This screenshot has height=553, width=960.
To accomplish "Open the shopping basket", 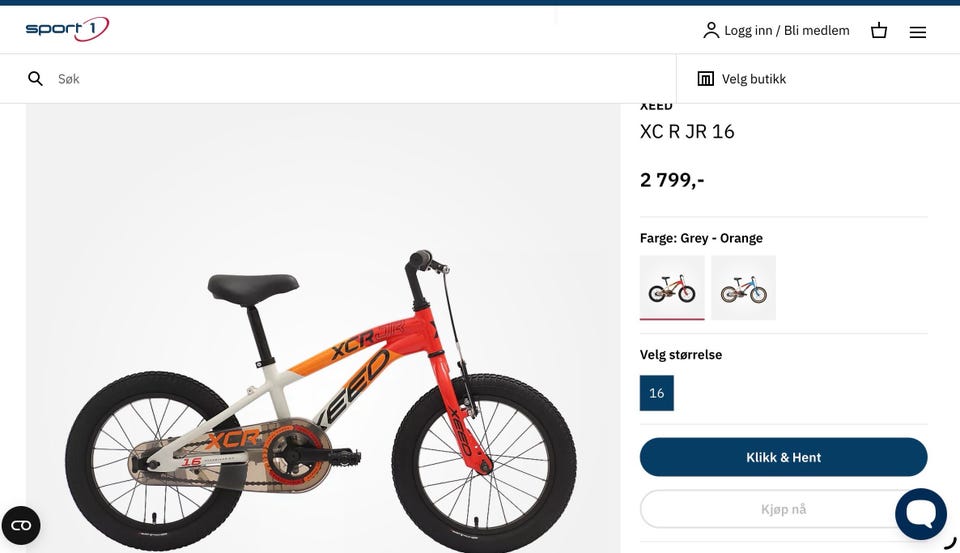I will [879, 31].
